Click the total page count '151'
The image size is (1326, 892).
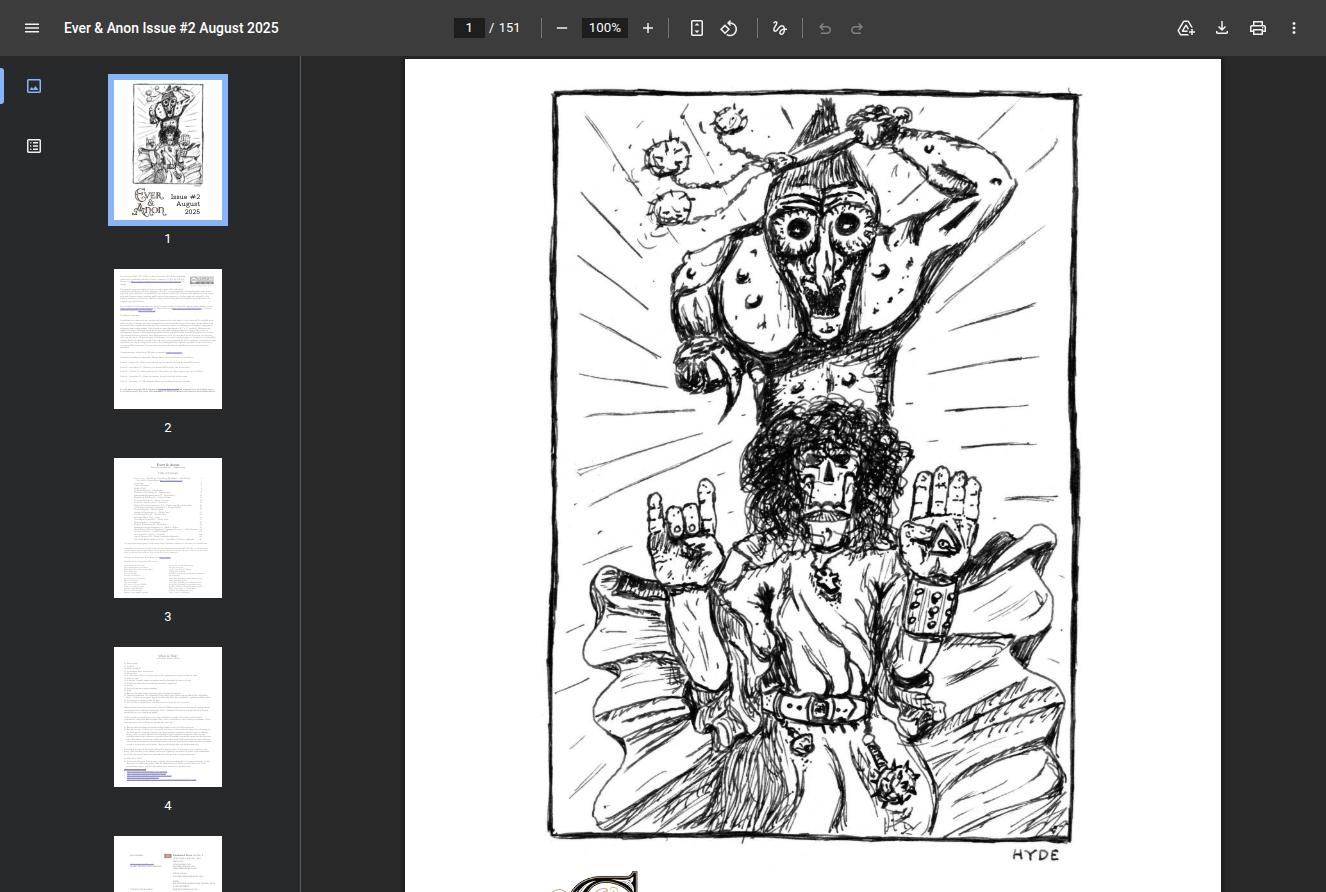(509, 28)
